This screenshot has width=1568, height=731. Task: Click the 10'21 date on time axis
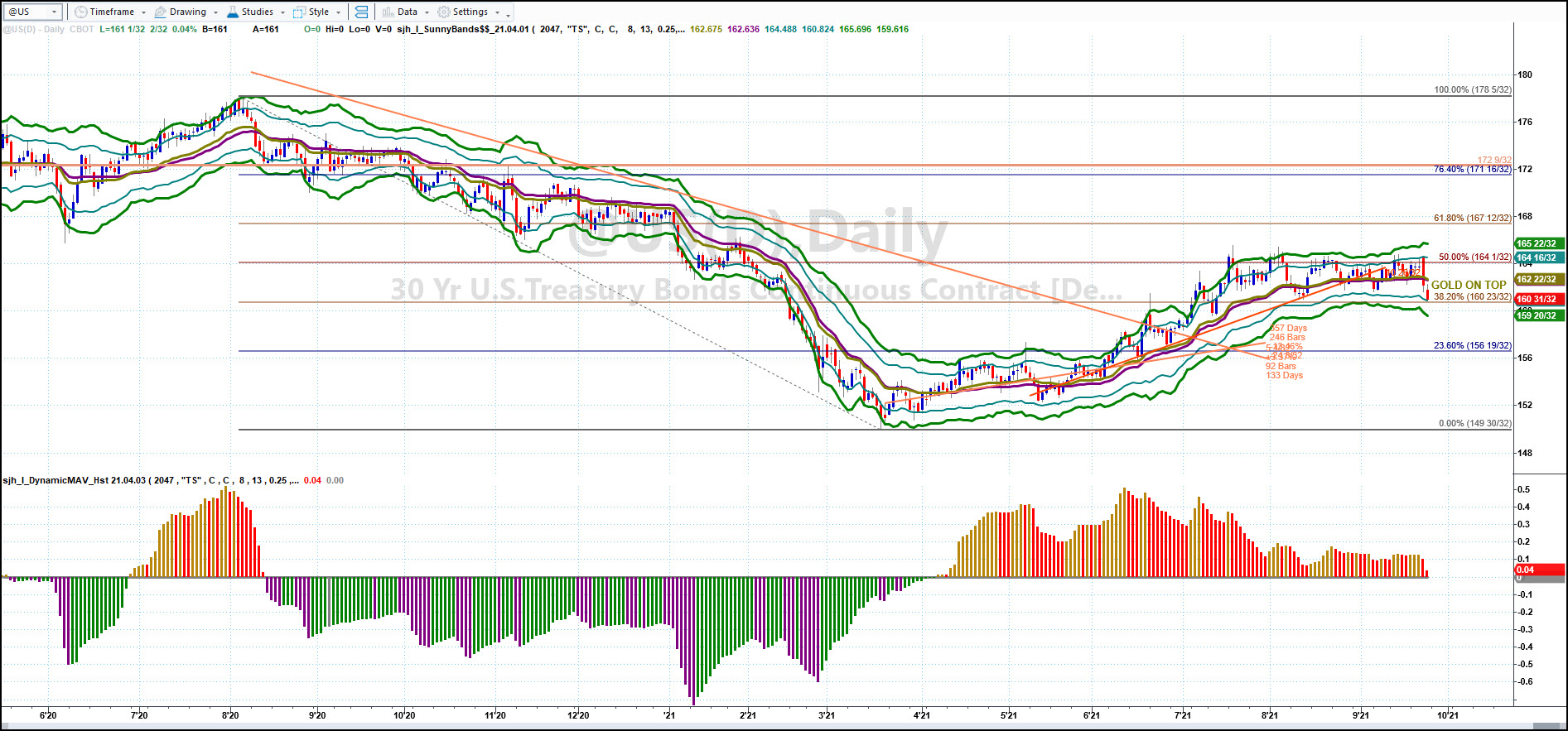point(1447,715)
